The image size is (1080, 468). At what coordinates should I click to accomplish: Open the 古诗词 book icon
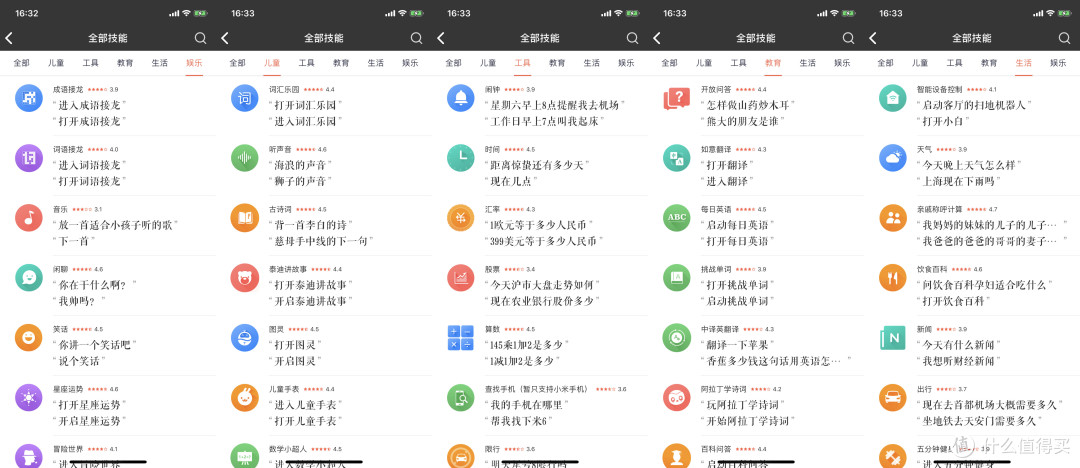[245, 217]
